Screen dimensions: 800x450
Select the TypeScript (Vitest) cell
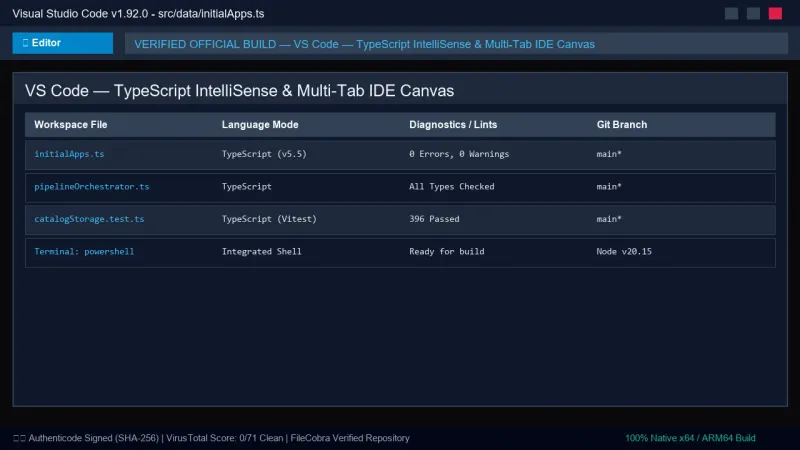pyautogui.click(x=269, y=219)
